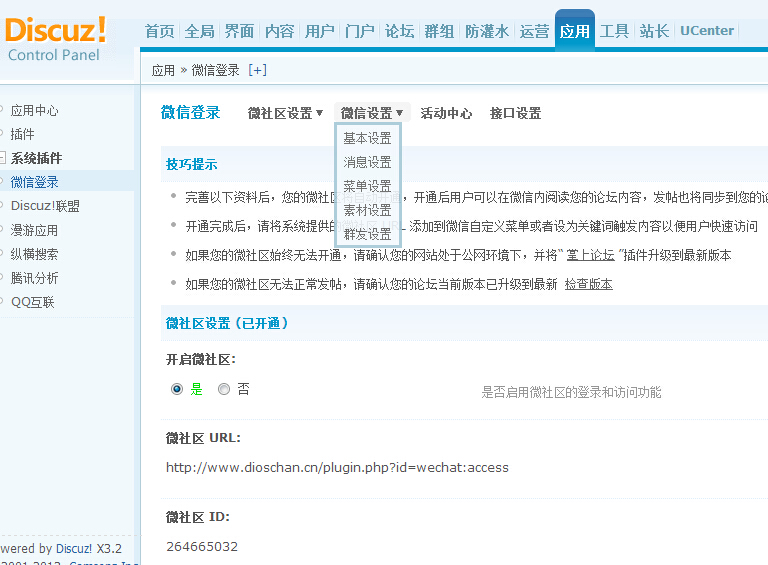Click the 检查版本 link

pos(588,284)
